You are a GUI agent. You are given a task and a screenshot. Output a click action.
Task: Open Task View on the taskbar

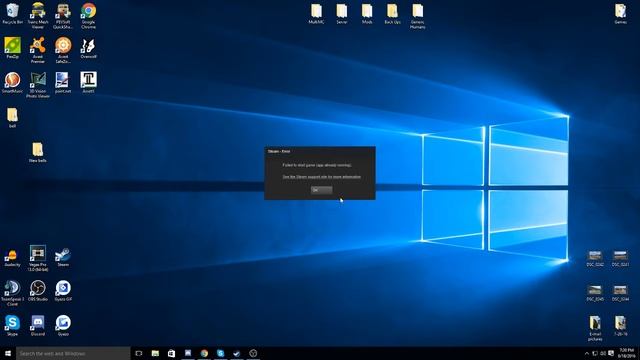139,353
